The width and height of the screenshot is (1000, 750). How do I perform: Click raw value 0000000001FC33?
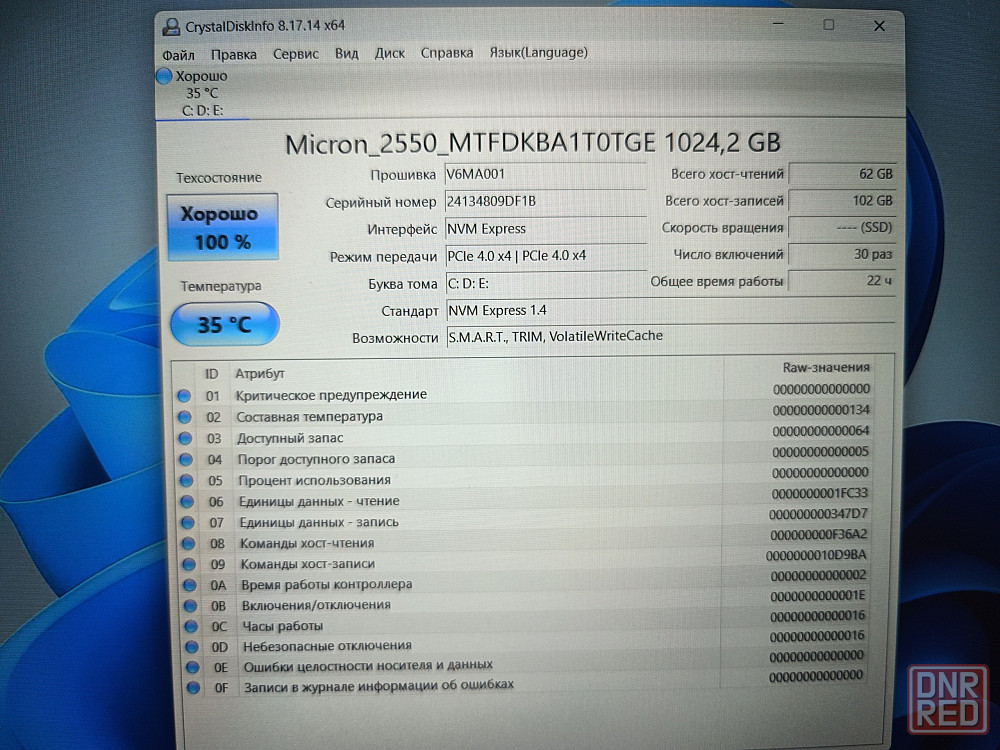(820, 493)
